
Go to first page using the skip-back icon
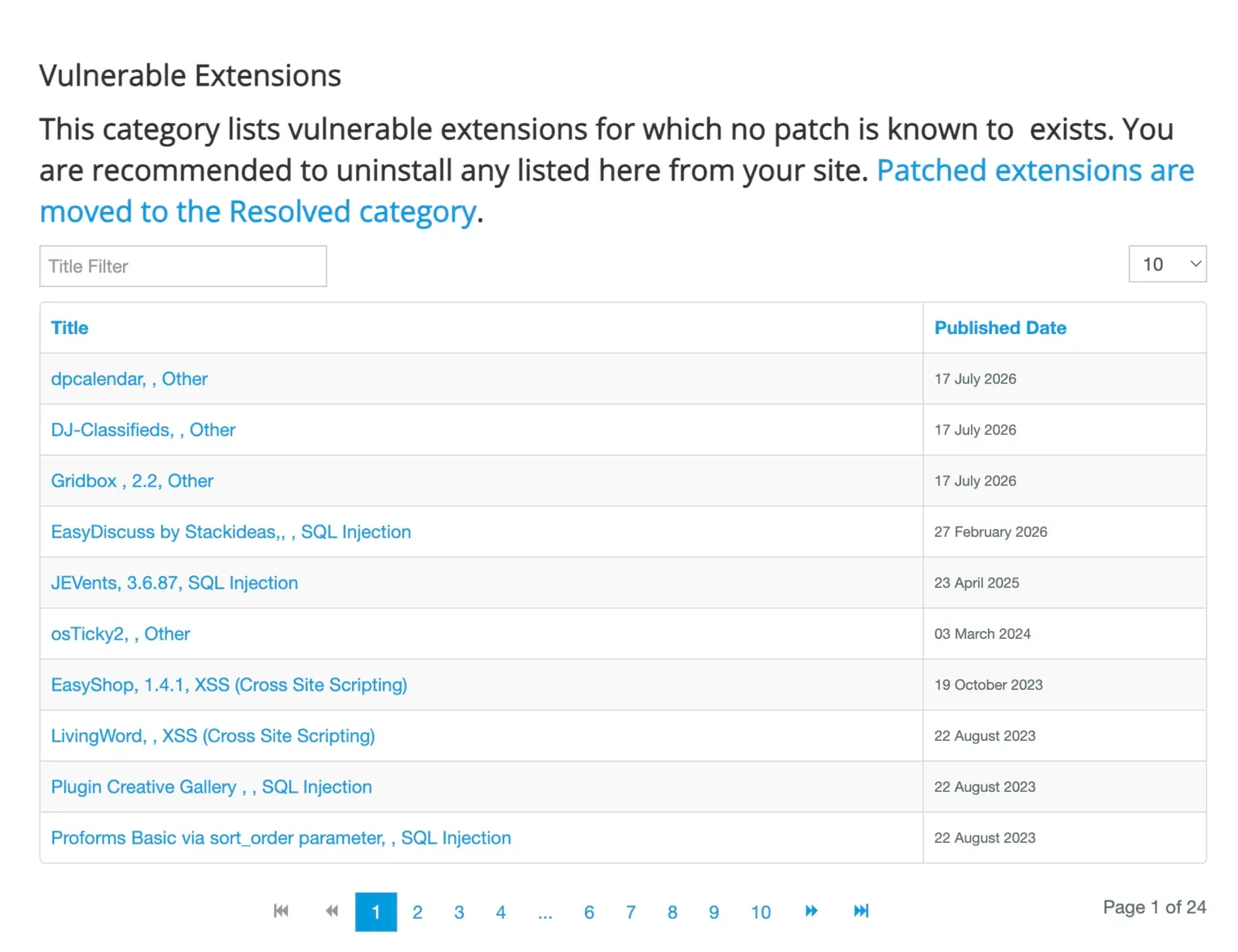click(281, 911)
